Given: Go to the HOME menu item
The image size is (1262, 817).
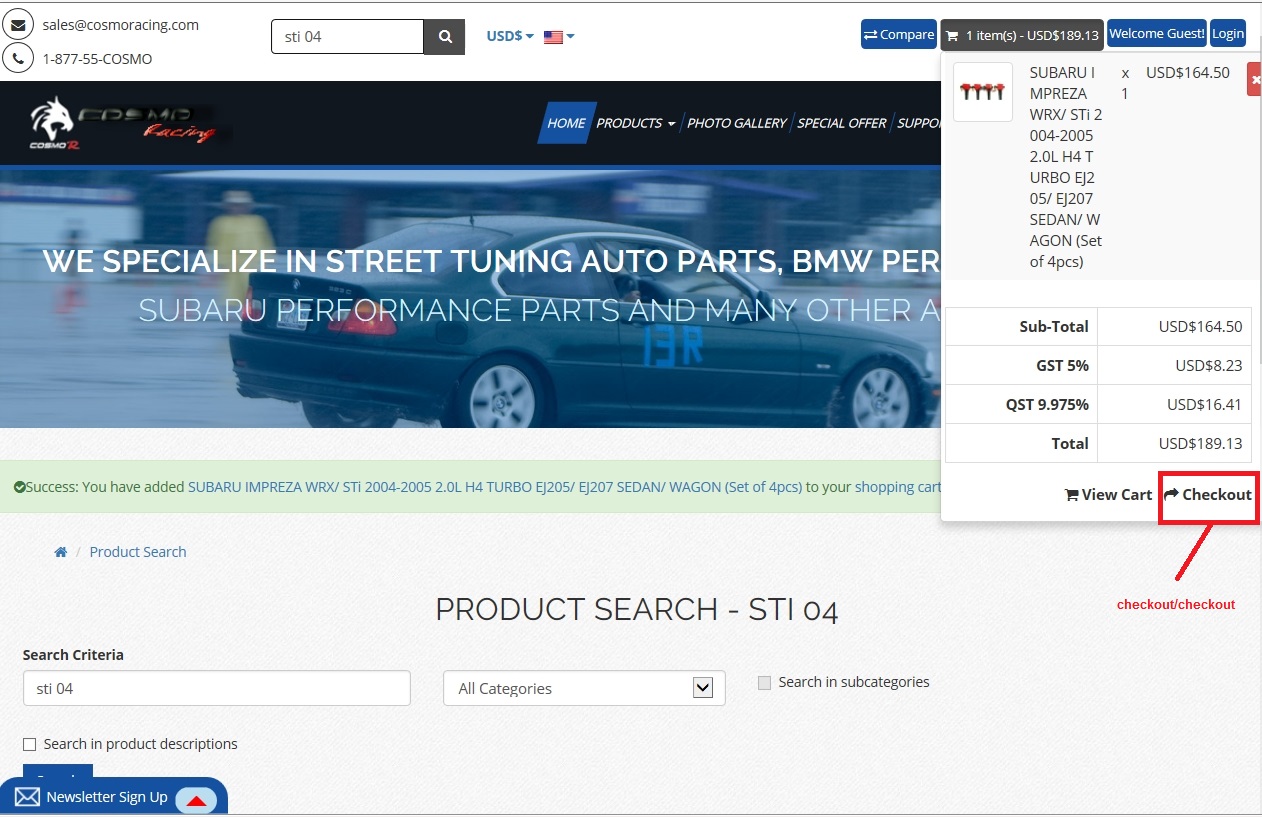Looking at the screenshot, I should [x=566, y=123].
